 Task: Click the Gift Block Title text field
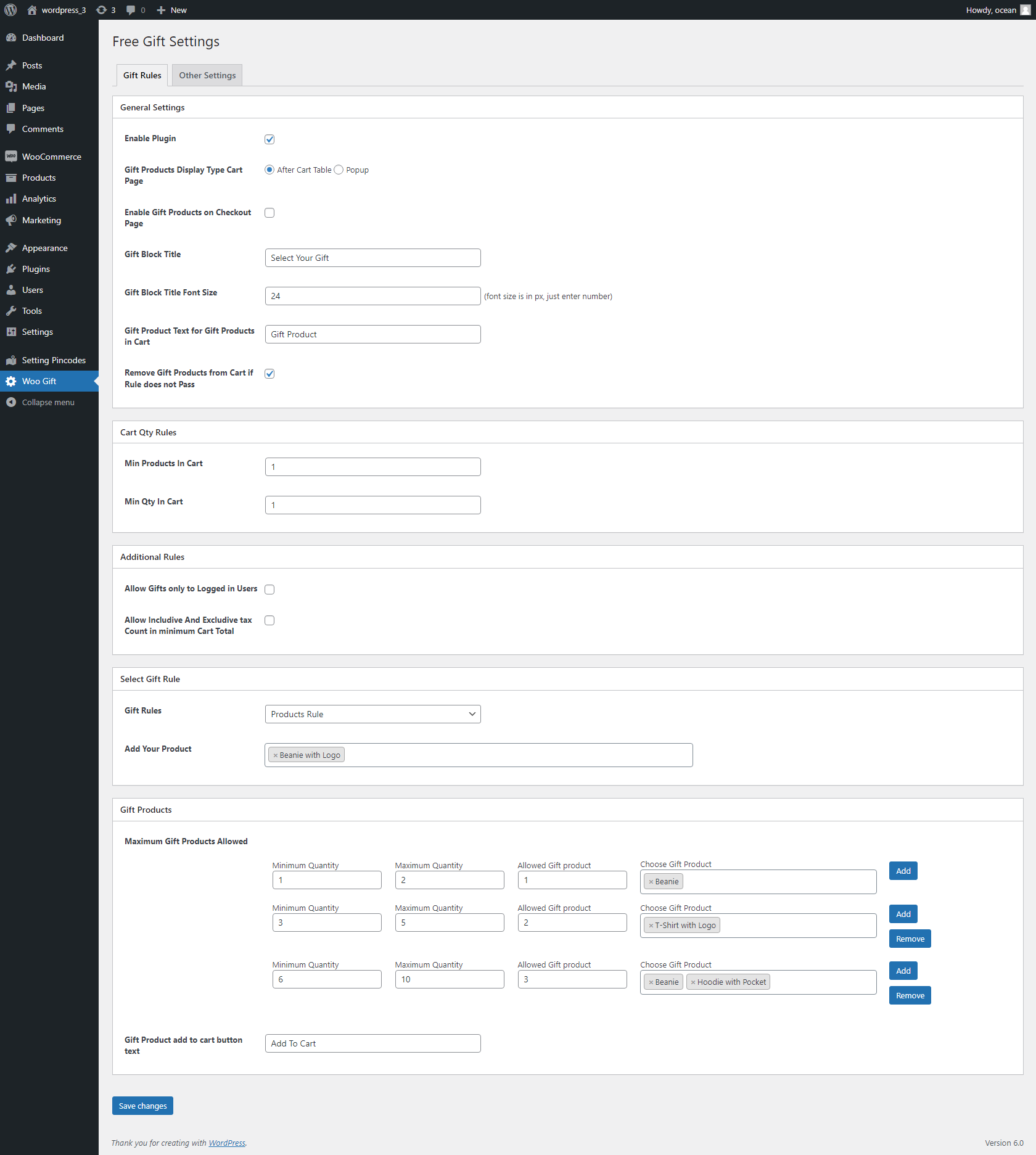(372, 258)
